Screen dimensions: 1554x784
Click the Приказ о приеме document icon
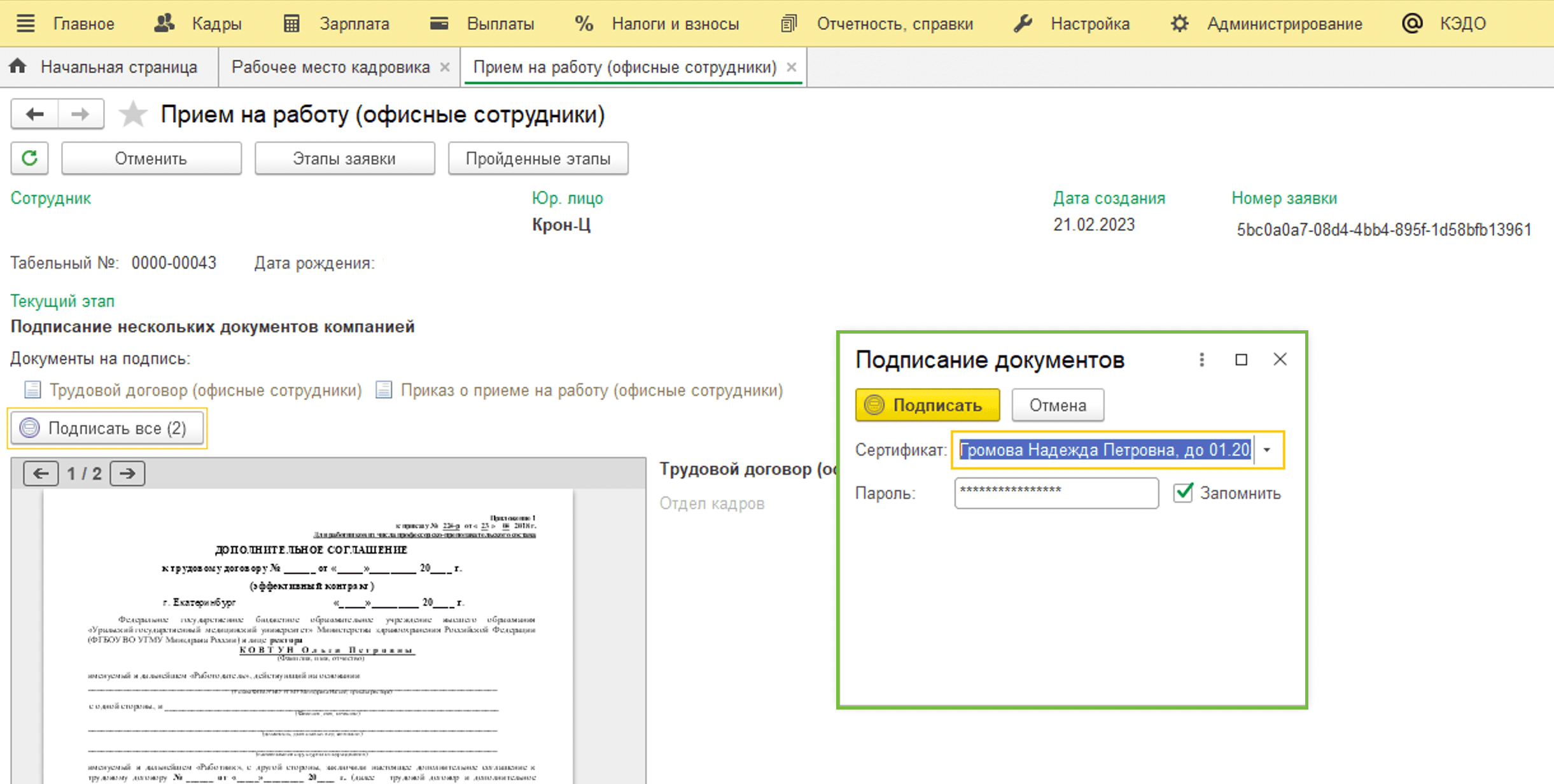(384, 389)
